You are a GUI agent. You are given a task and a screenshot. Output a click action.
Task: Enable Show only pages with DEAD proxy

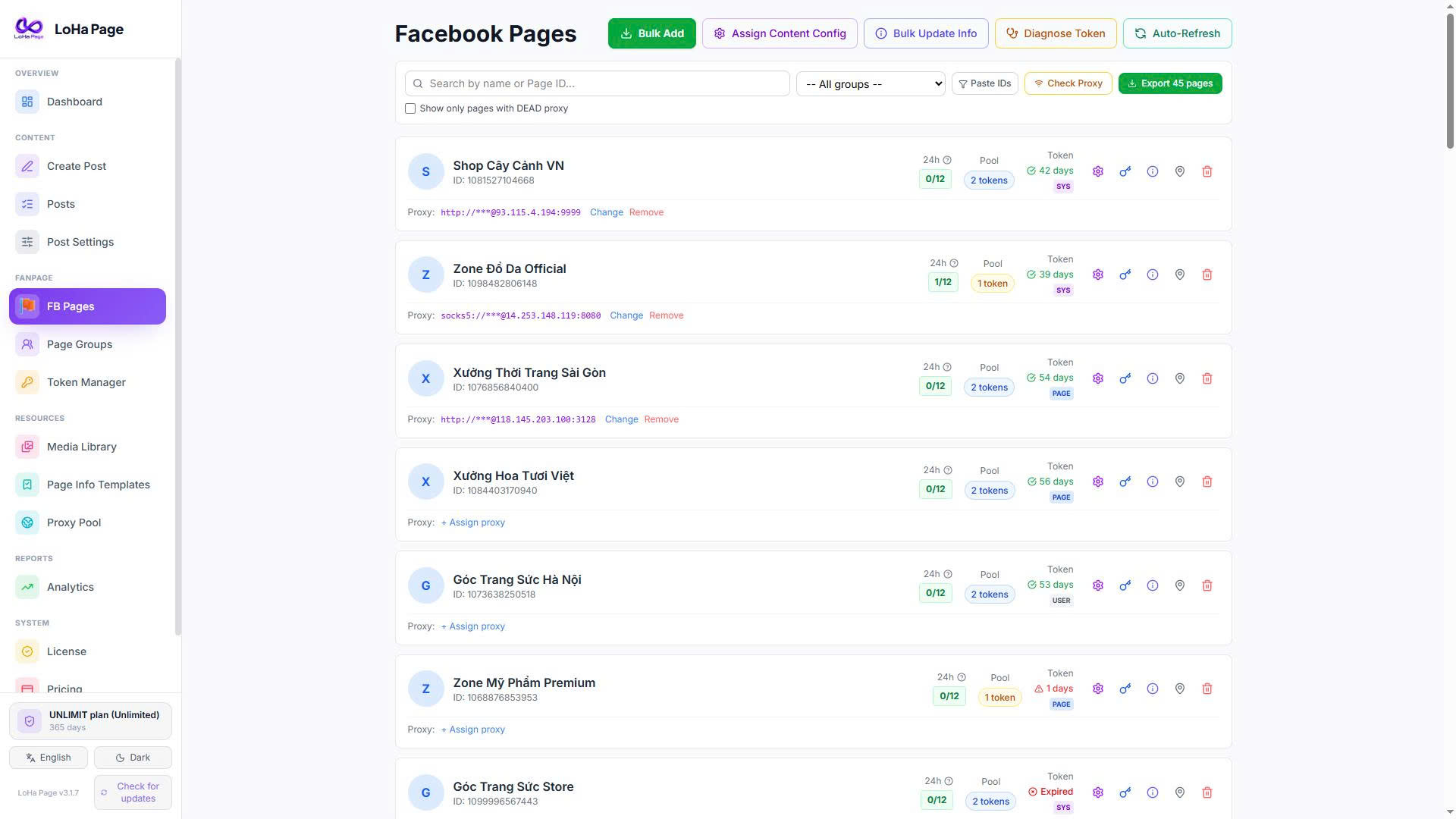pos(410,108)
